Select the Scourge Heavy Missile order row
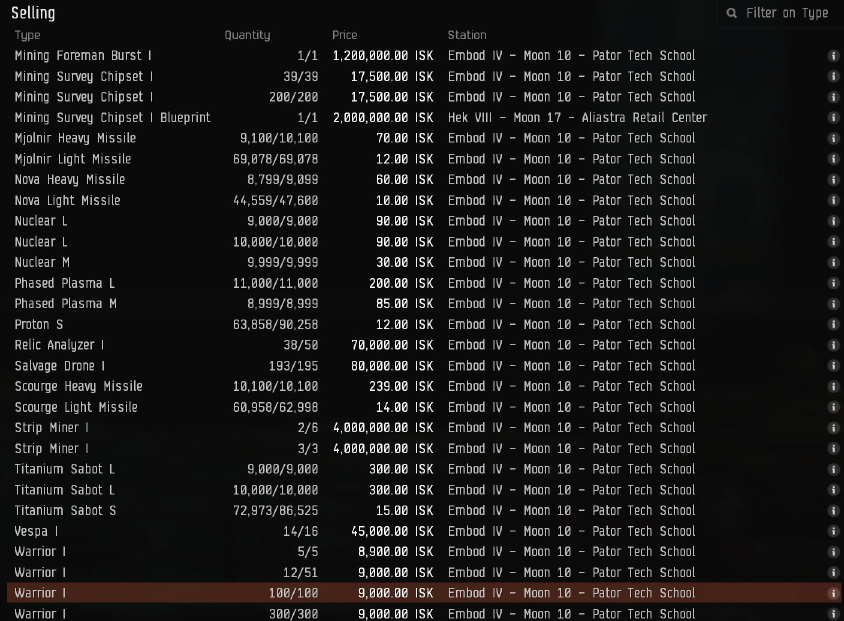 (x=400, y=387)
